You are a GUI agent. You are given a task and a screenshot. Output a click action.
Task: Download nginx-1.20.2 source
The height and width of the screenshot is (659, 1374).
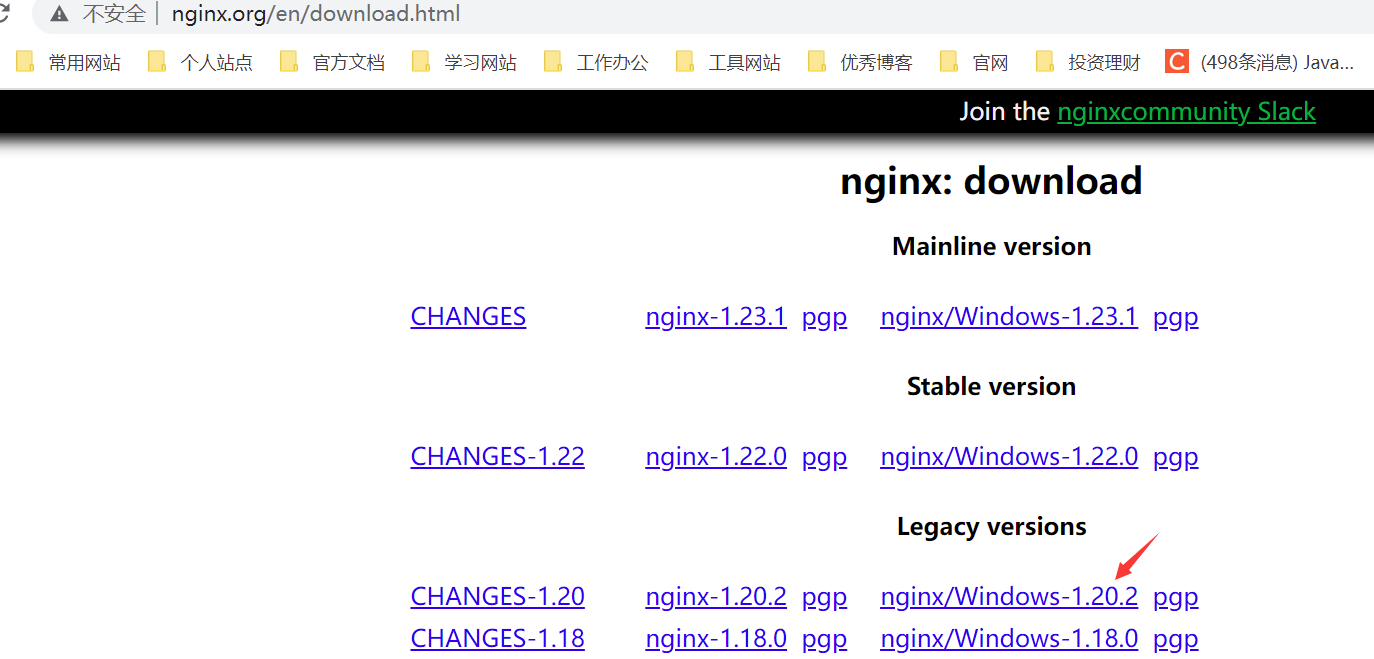coord(716,597)
